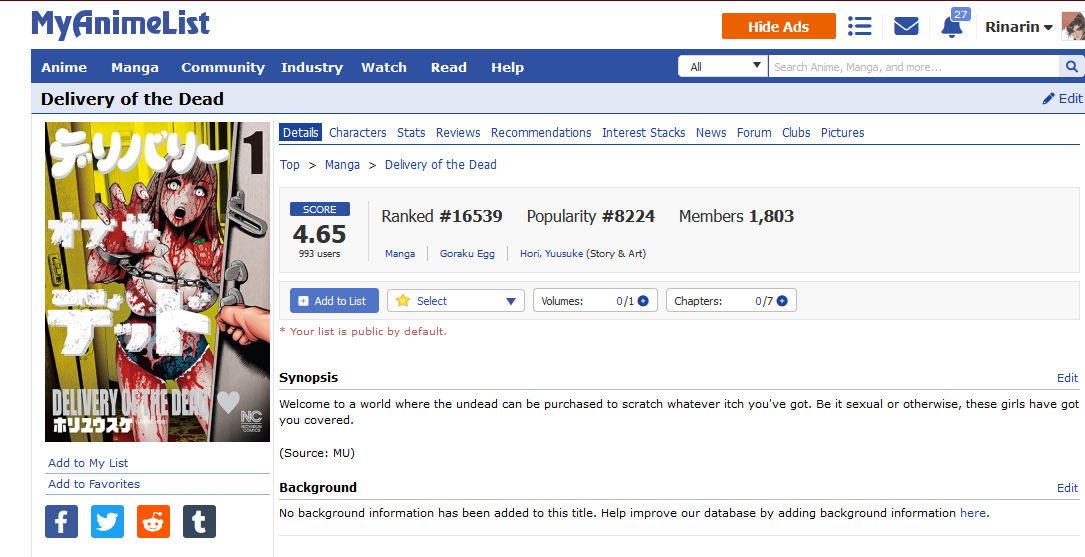Click the manga cover image
Image resolution: width=1085 pixels, height=557 pixels.
click(x=157, y=282)
